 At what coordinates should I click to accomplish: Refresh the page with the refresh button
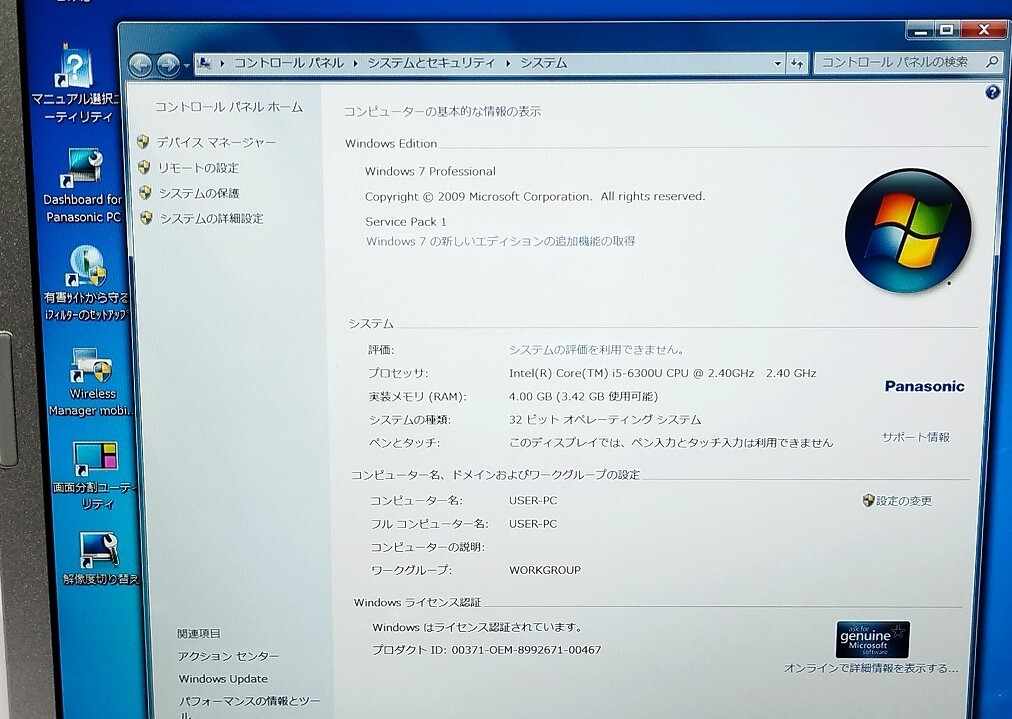(797, 63)
